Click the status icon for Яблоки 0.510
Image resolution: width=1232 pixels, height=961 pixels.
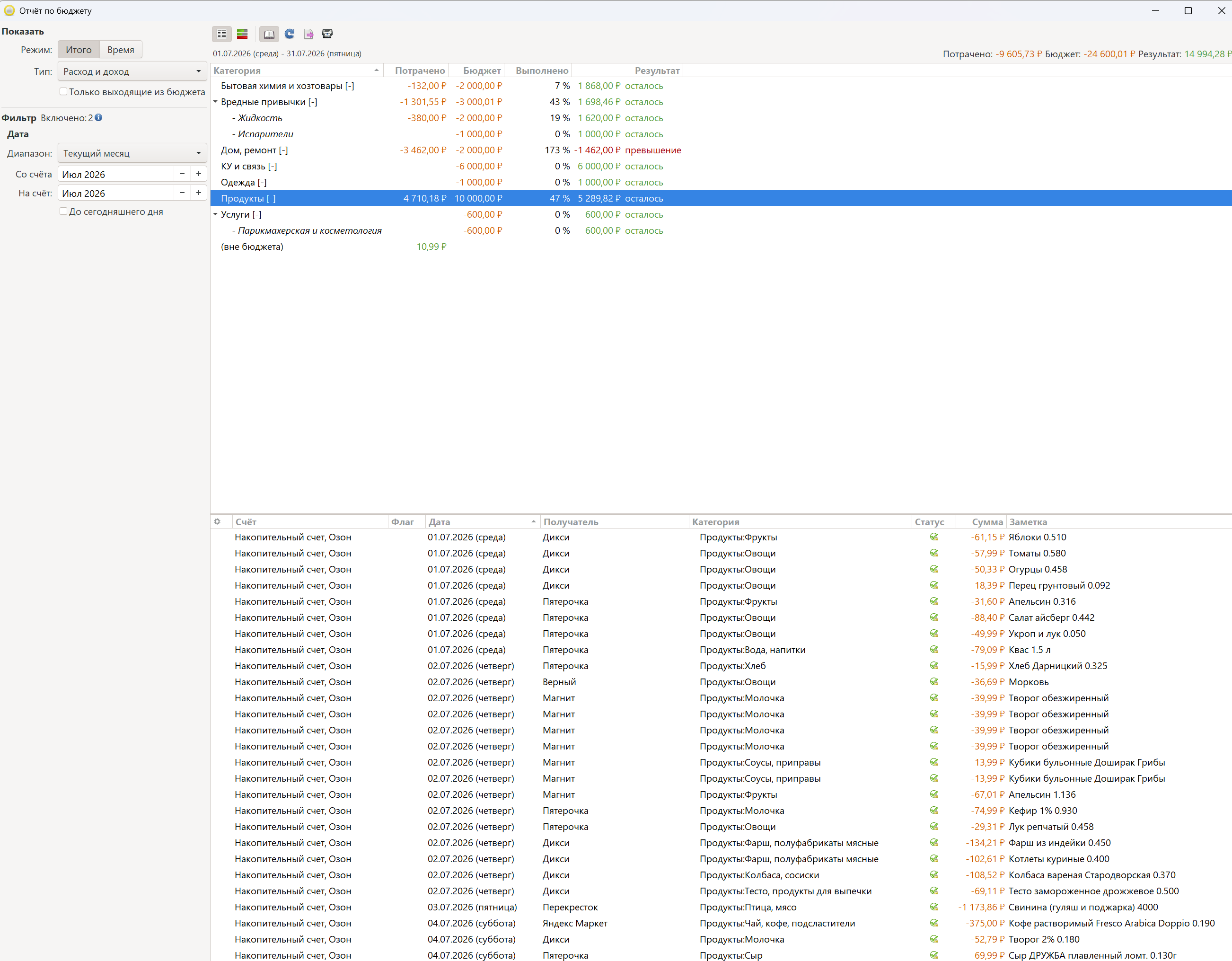tap(934, 537)
